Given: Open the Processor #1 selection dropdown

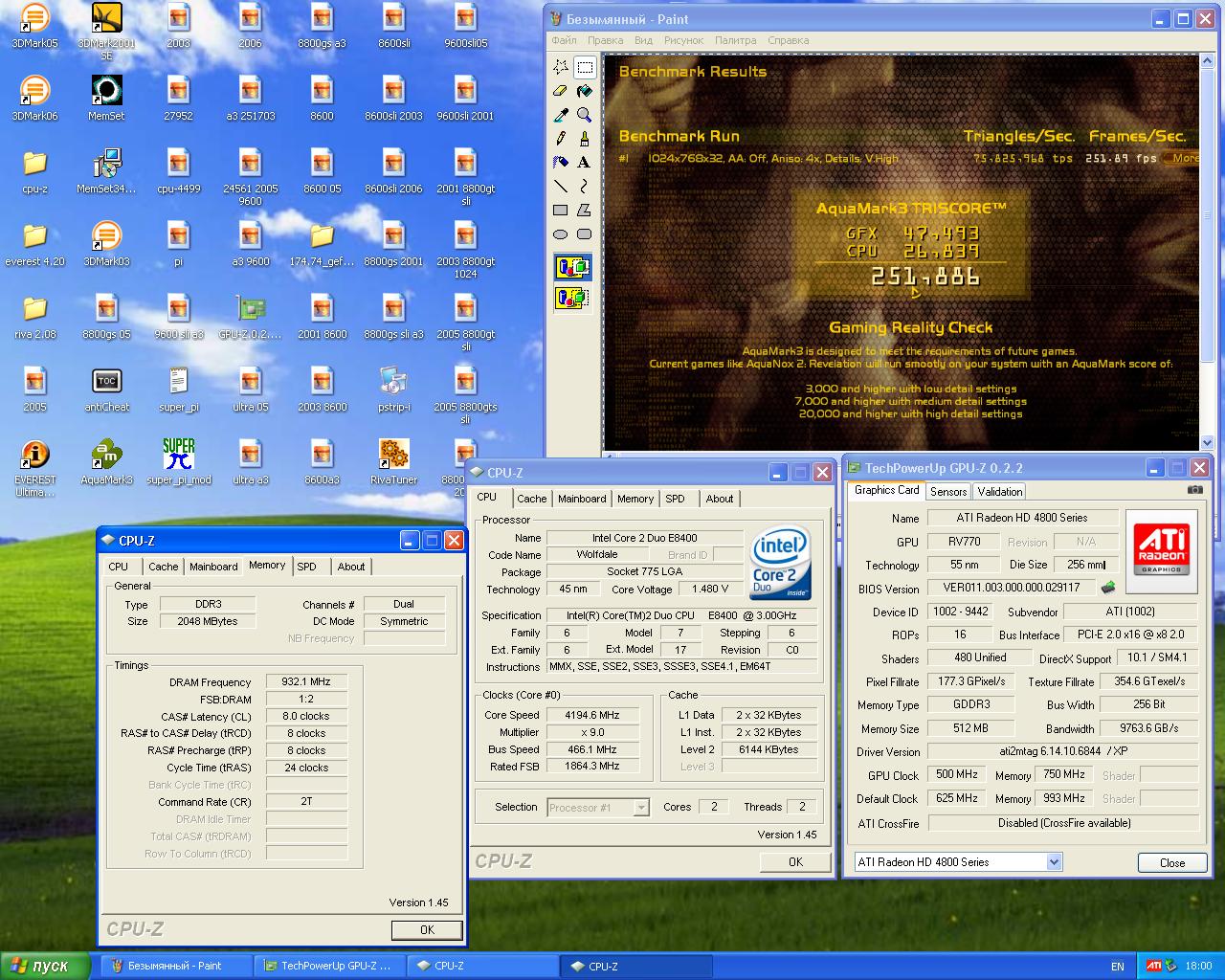Looking at the screenshot, I should pyautogui.click(x=641, y=808).
